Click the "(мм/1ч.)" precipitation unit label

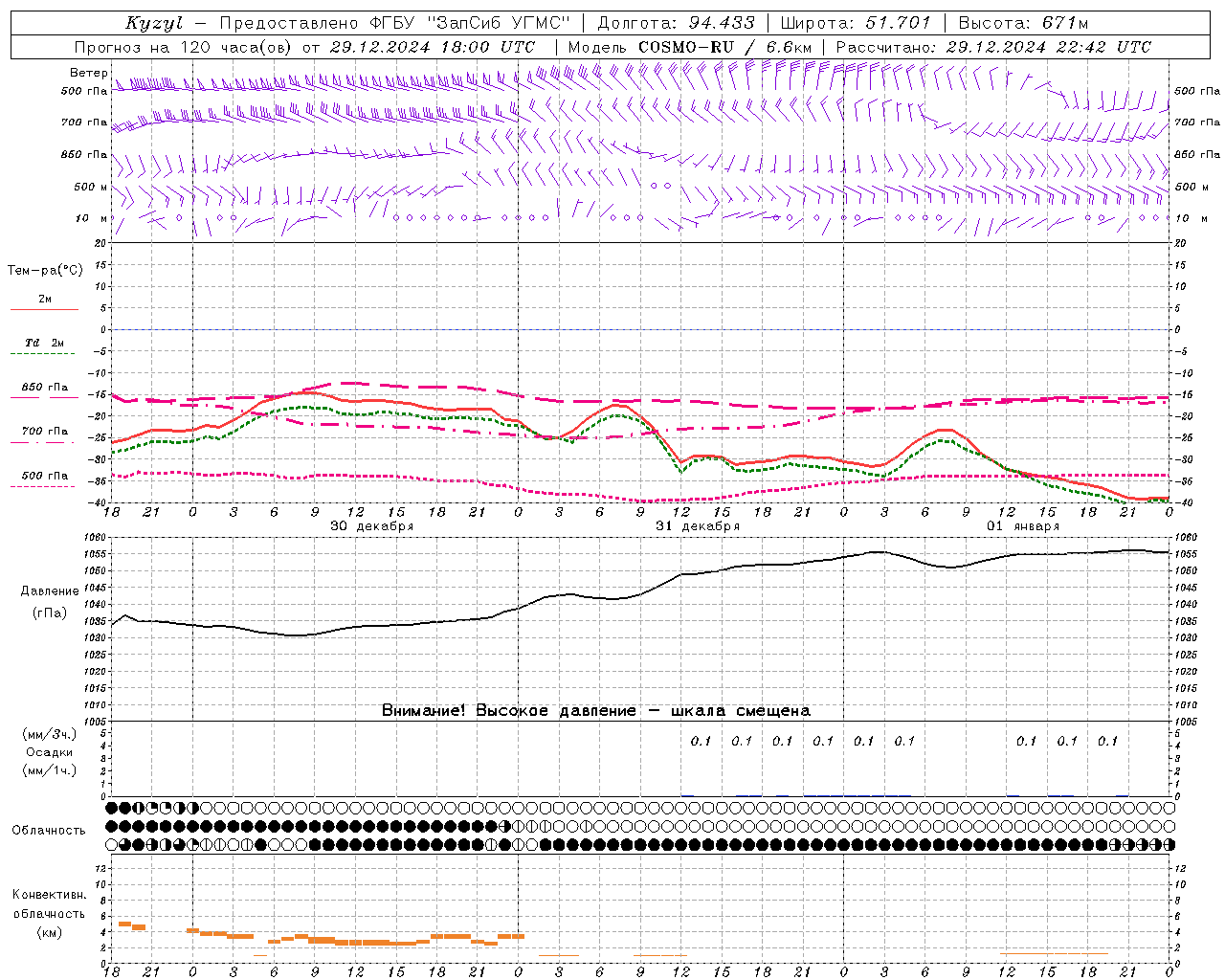coord(50,770)
